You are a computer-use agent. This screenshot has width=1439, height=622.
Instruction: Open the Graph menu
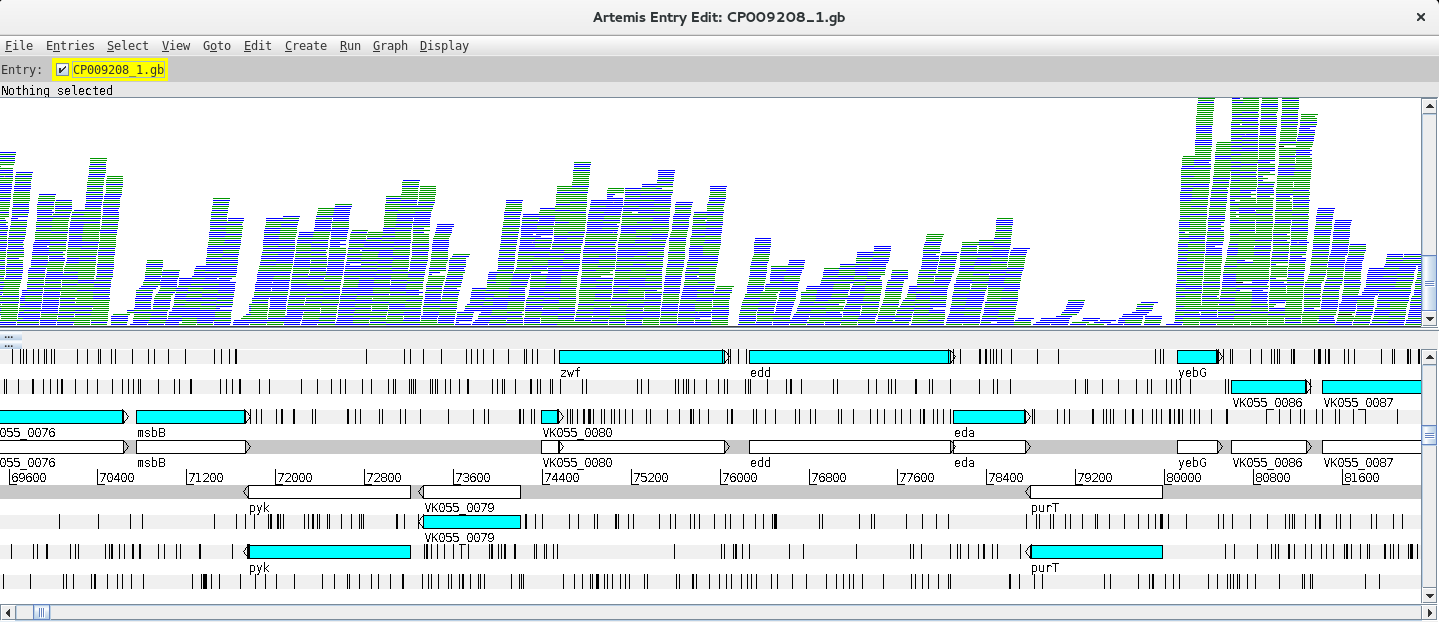pyautogui.click(x=390, y=46)
